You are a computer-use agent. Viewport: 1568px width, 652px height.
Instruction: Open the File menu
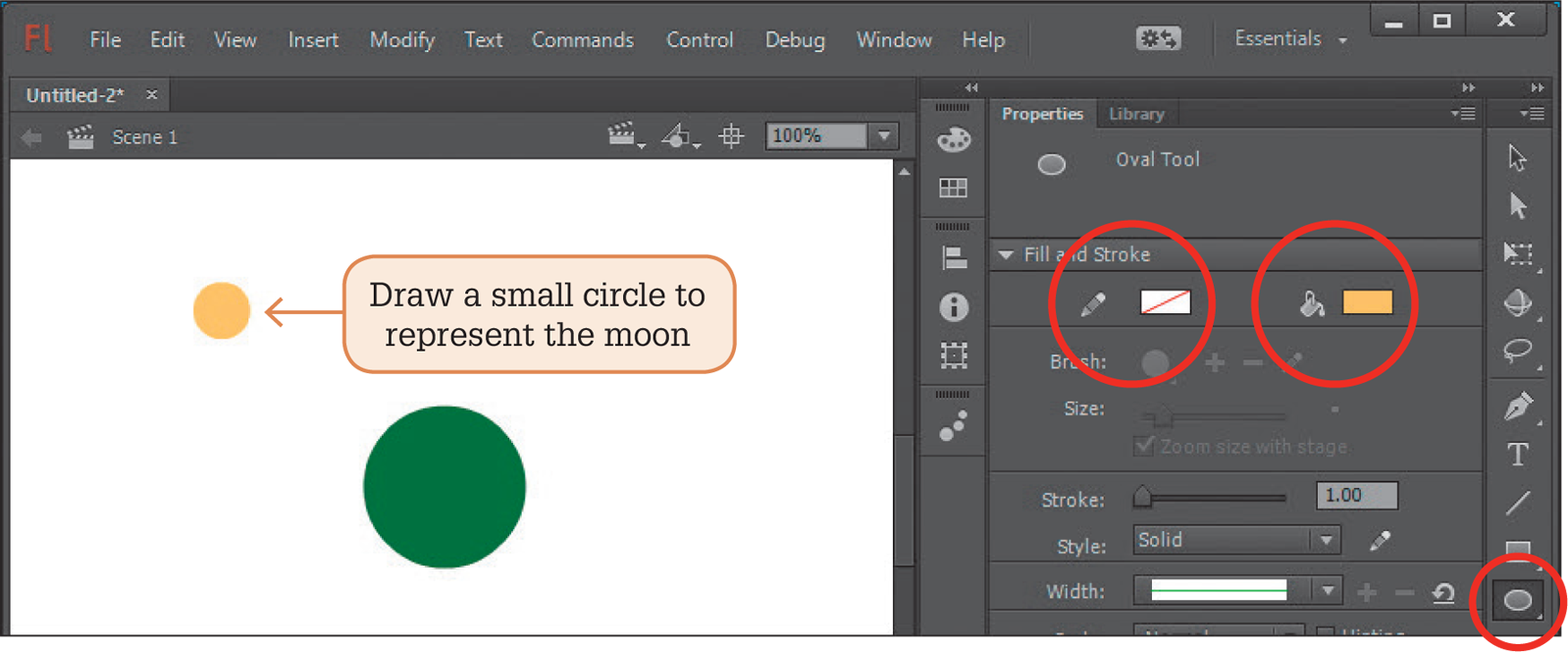point(106,40)
